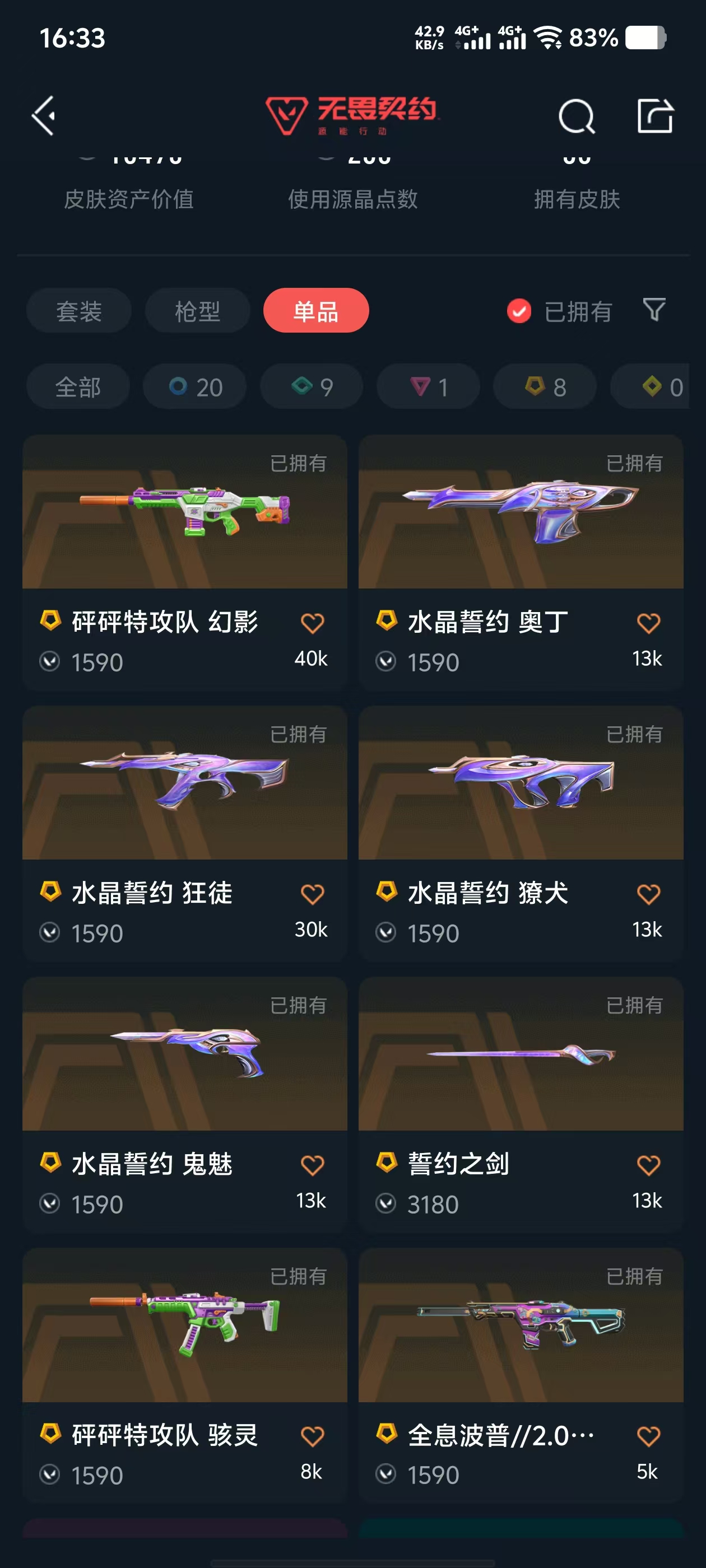Tap heart icon on 誓约之剑
706x1568 pixels.
click(x=648, y=1165)
